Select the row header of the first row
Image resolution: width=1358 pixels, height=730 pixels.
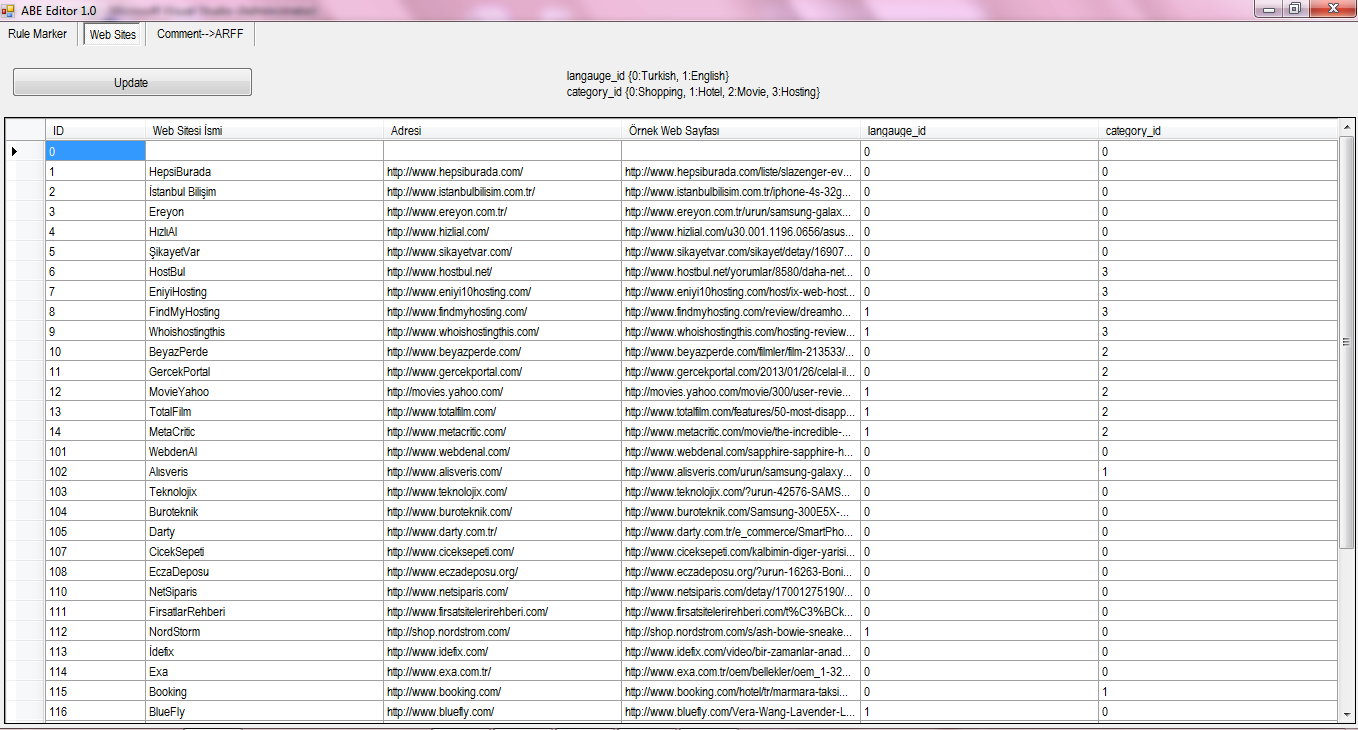pos(25,151)
